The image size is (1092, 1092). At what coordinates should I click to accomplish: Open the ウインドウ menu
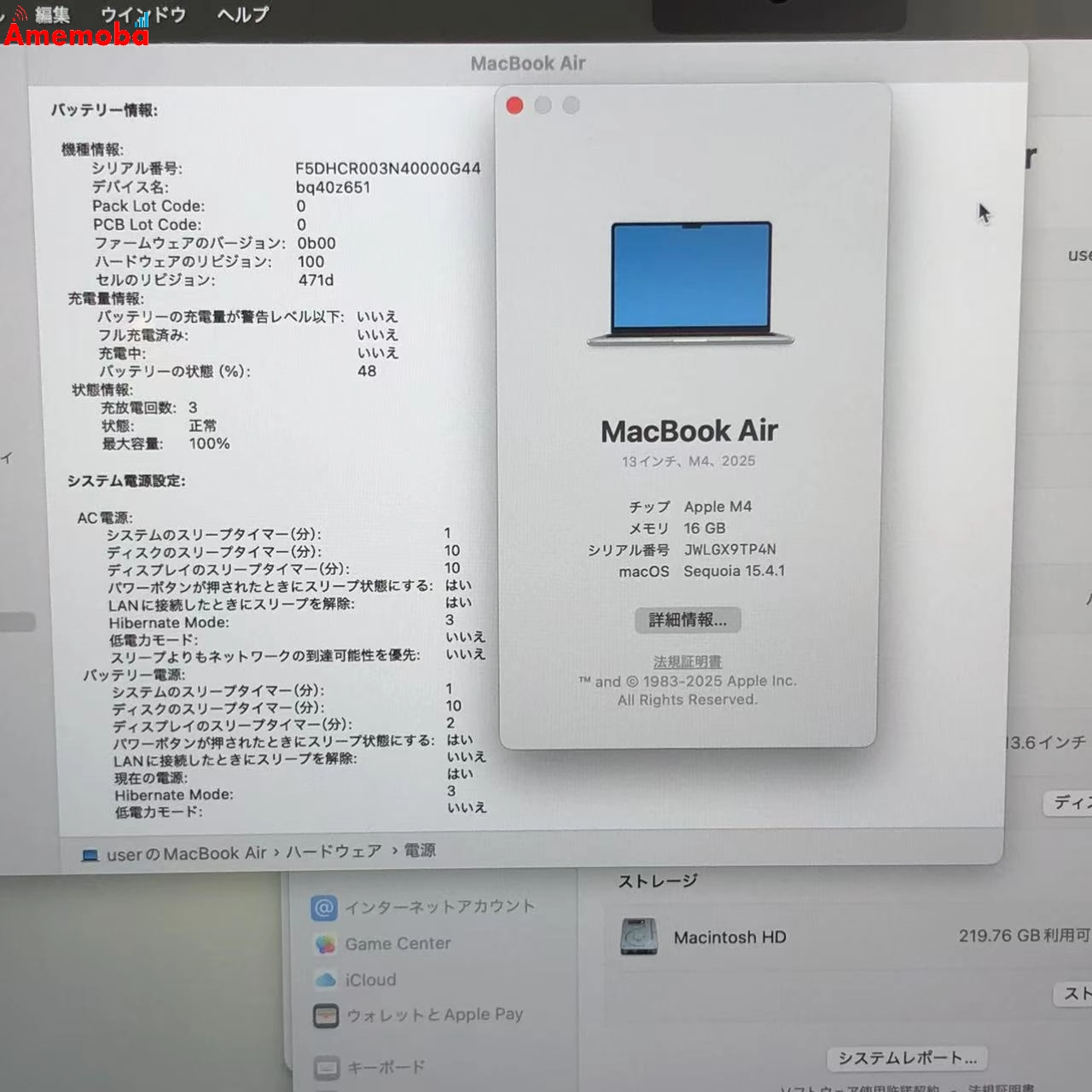click(x=142, y=14)
